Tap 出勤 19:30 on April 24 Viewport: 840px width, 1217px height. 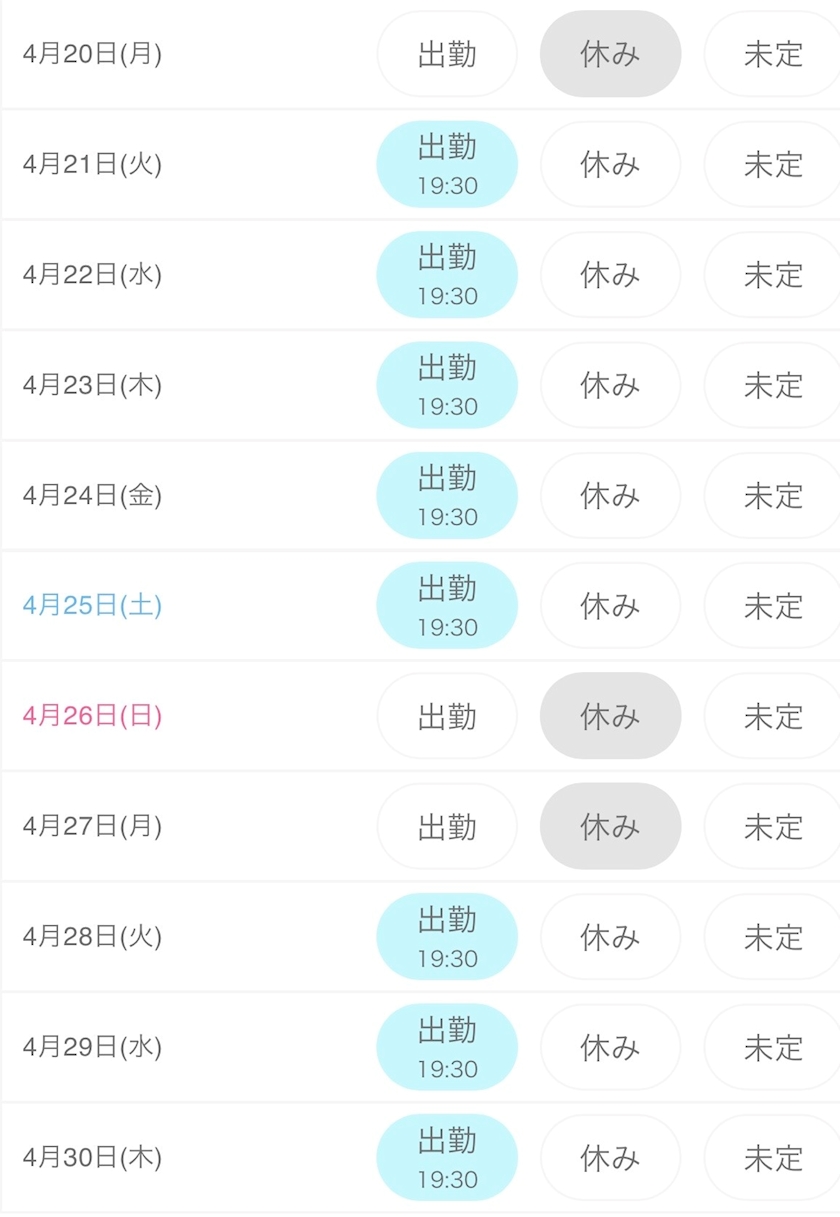(447, 495)
